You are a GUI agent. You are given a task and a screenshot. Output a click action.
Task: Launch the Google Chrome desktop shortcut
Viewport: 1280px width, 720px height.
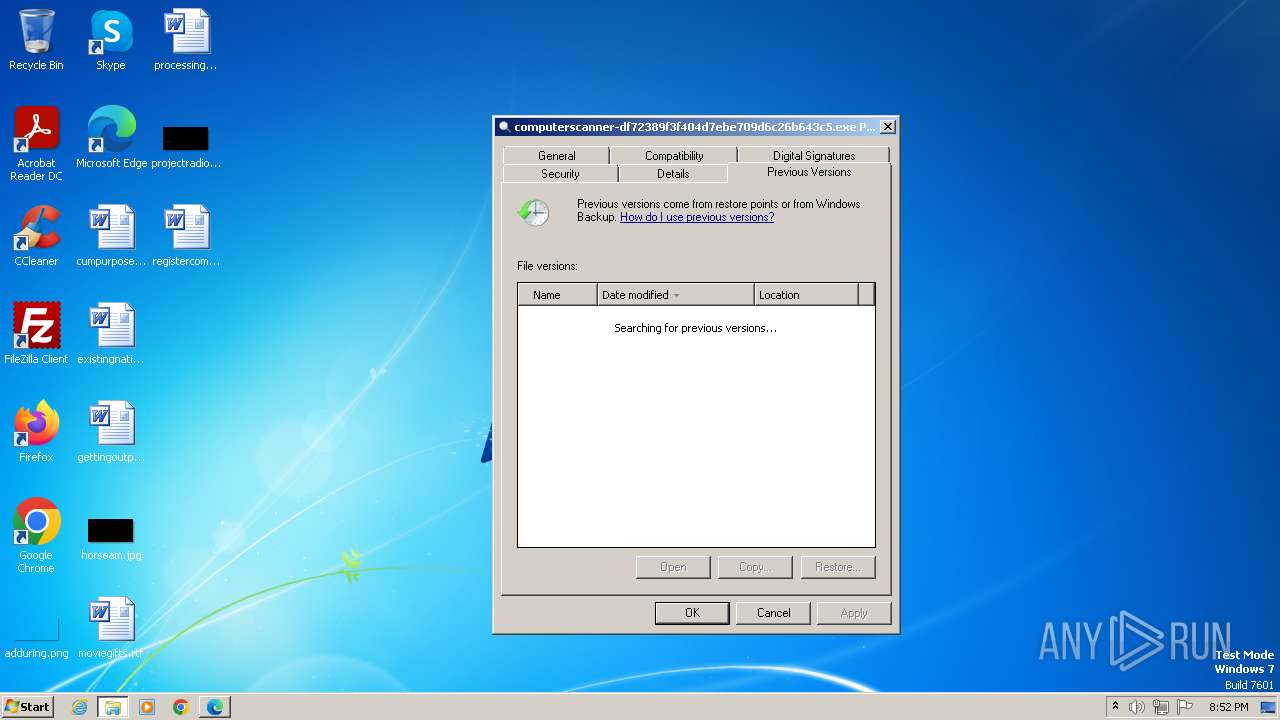coord(36,535)
